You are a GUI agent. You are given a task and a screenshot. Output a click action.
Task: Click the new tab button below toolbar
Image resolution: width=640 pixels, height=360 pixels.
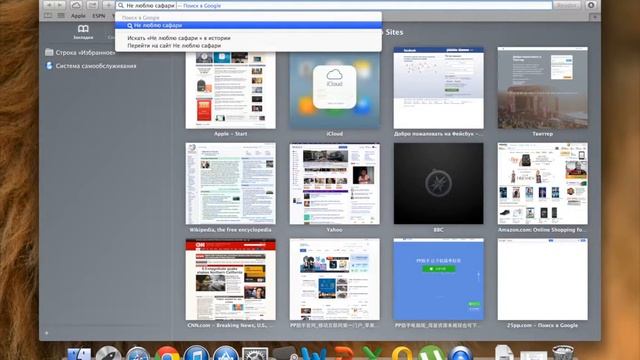(594, 17)
